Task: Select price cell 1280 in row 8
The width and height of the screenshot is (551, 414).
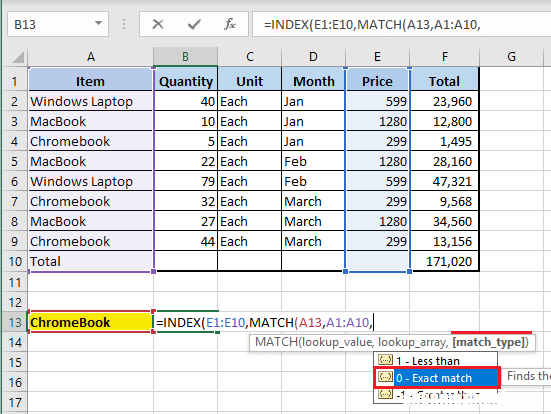Action: click(377, 221)
